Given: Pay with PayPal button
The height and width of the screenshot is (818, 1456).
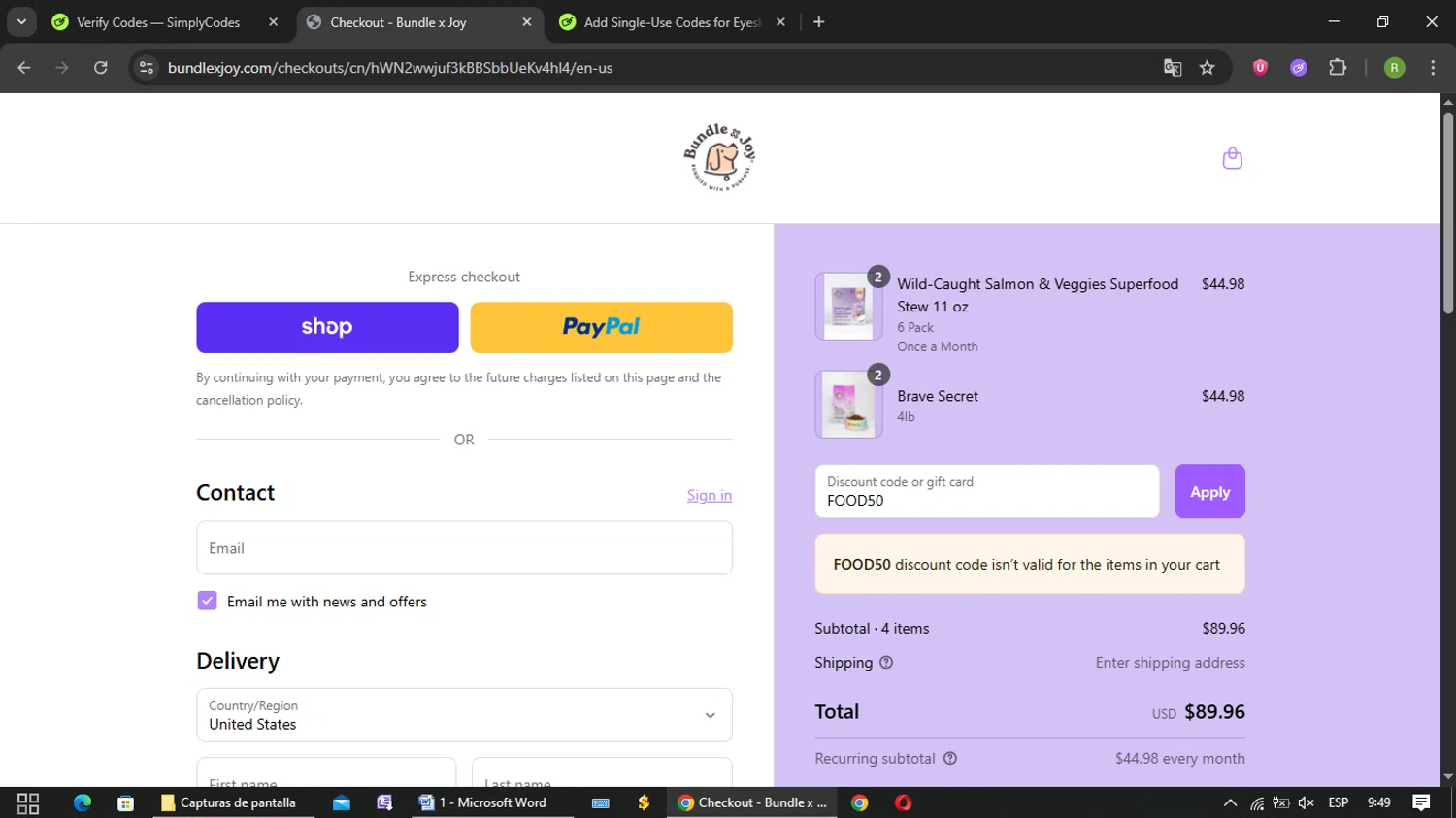Looking at the screenshot, I should [601, 327].
